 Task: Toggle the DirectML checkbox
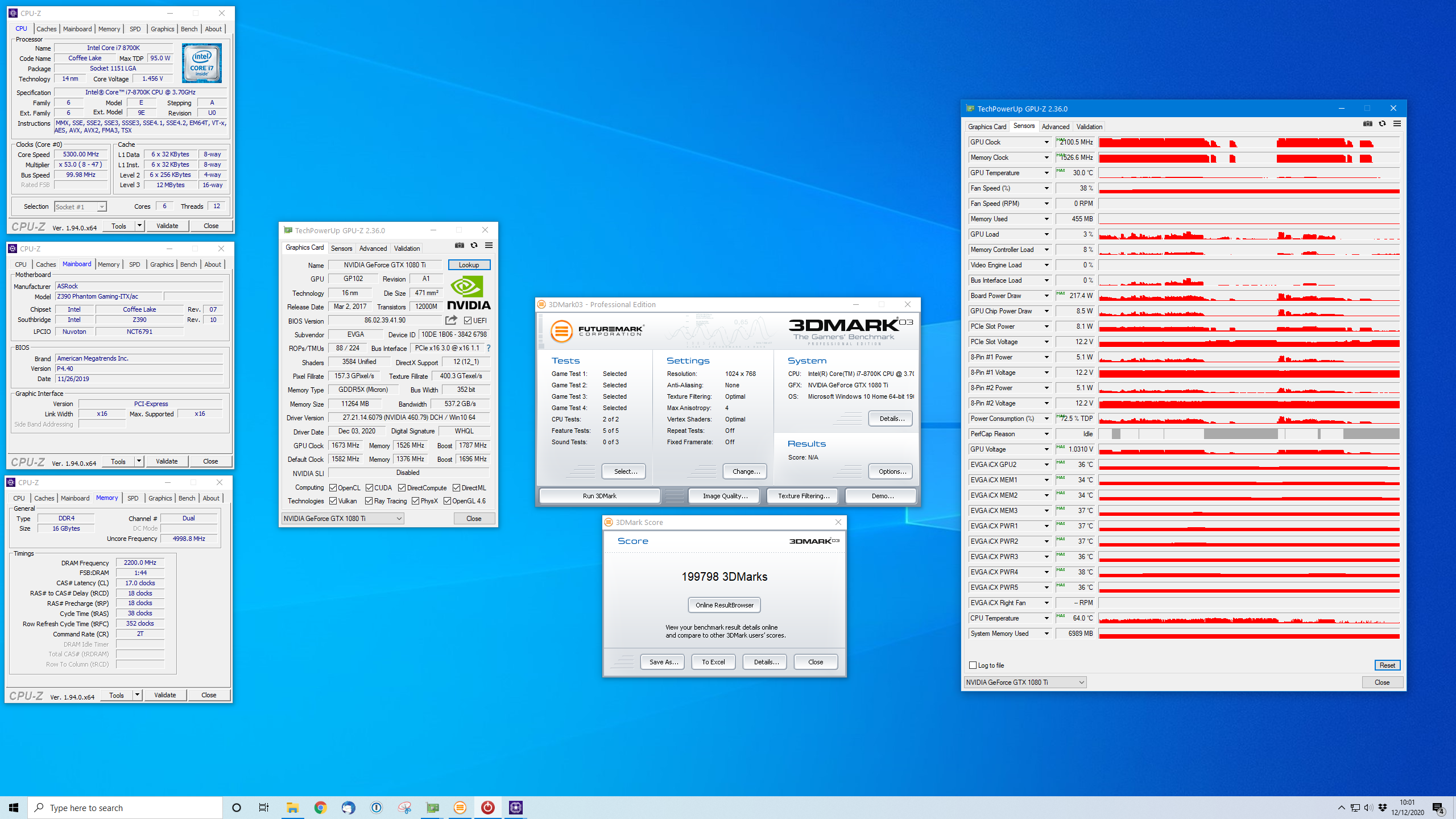pyautogui.click(x=457, y=488)
